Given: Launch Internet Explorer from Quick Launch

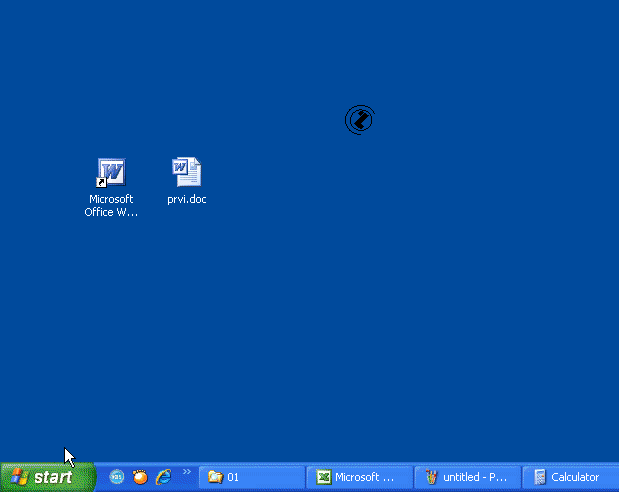Looking at the screenshot, I should click(163, 477).
